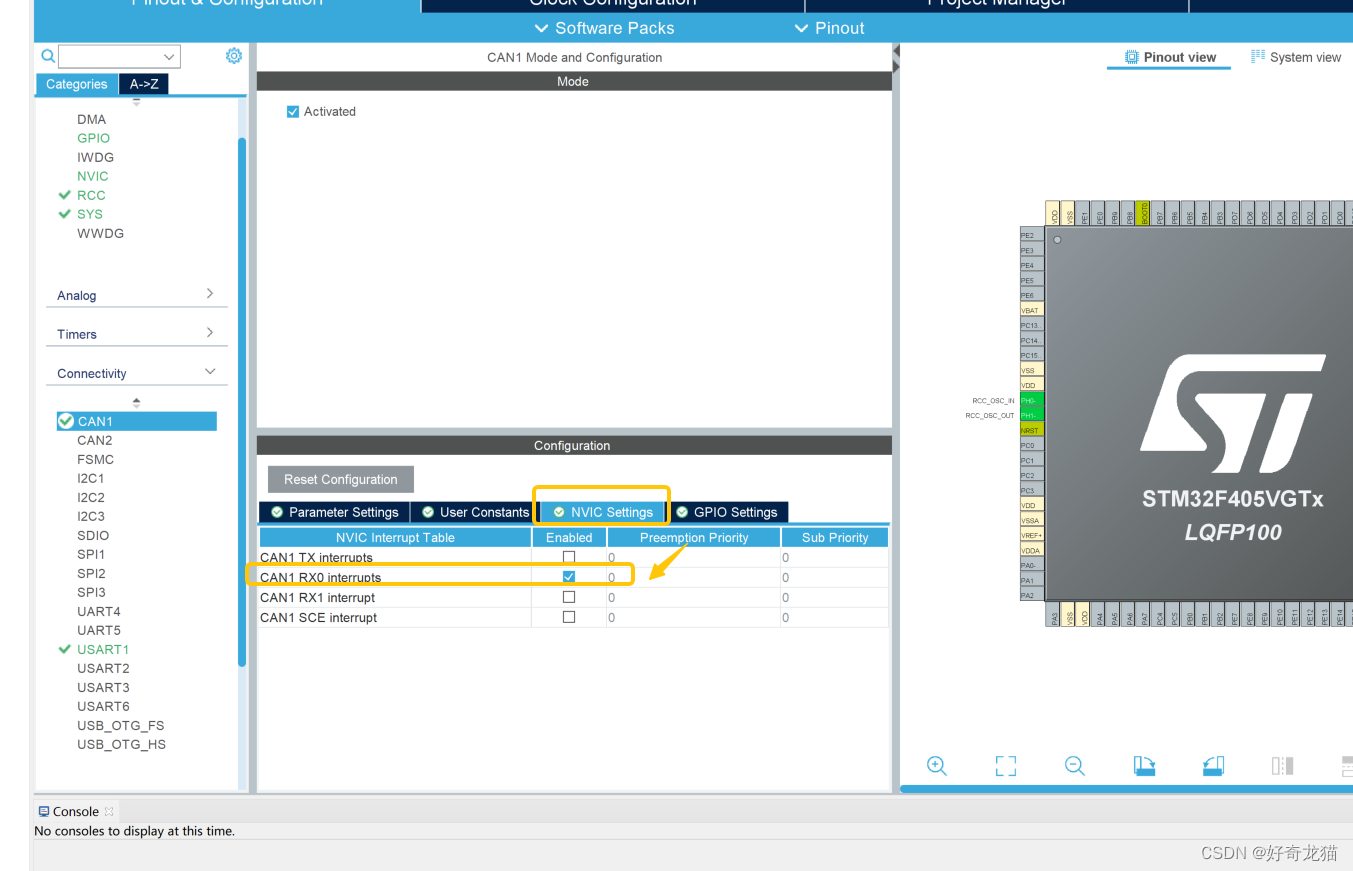
Task: Click the search magnifier icon in categories panel
Action: pyautogui.click(x=47, y=56)
